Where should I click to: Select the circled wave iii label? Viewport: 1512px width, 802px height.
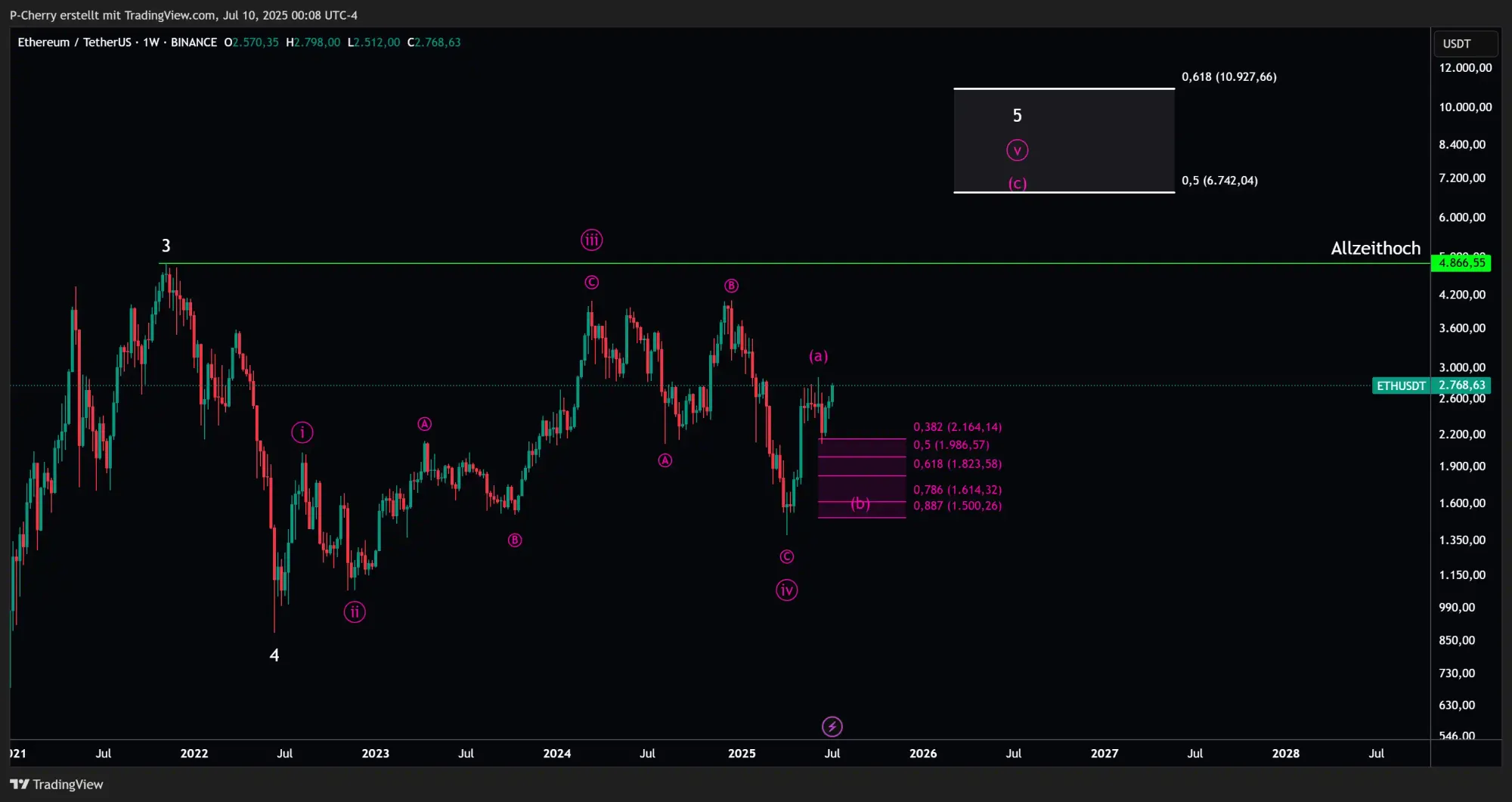[591, 240]
